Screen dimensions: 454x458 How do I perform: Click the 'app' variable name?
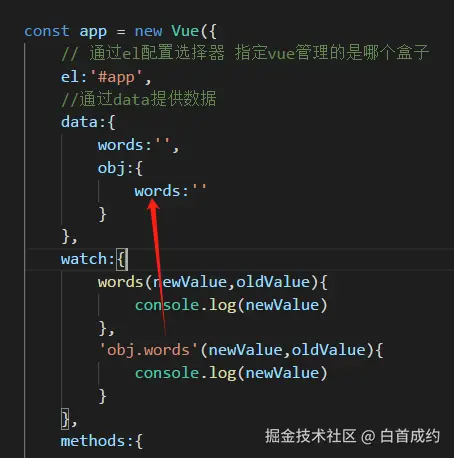[x=93, y=32]
